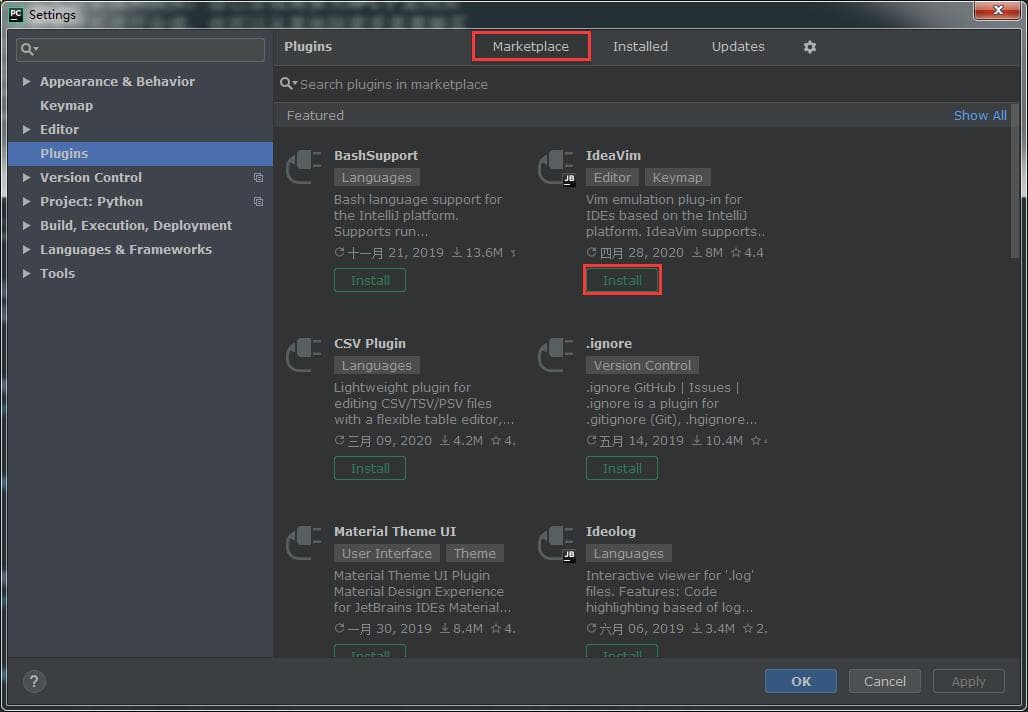The image size is (1028, 712).
Task: Click the CSV Plugin icon
Action: point(304,355)
